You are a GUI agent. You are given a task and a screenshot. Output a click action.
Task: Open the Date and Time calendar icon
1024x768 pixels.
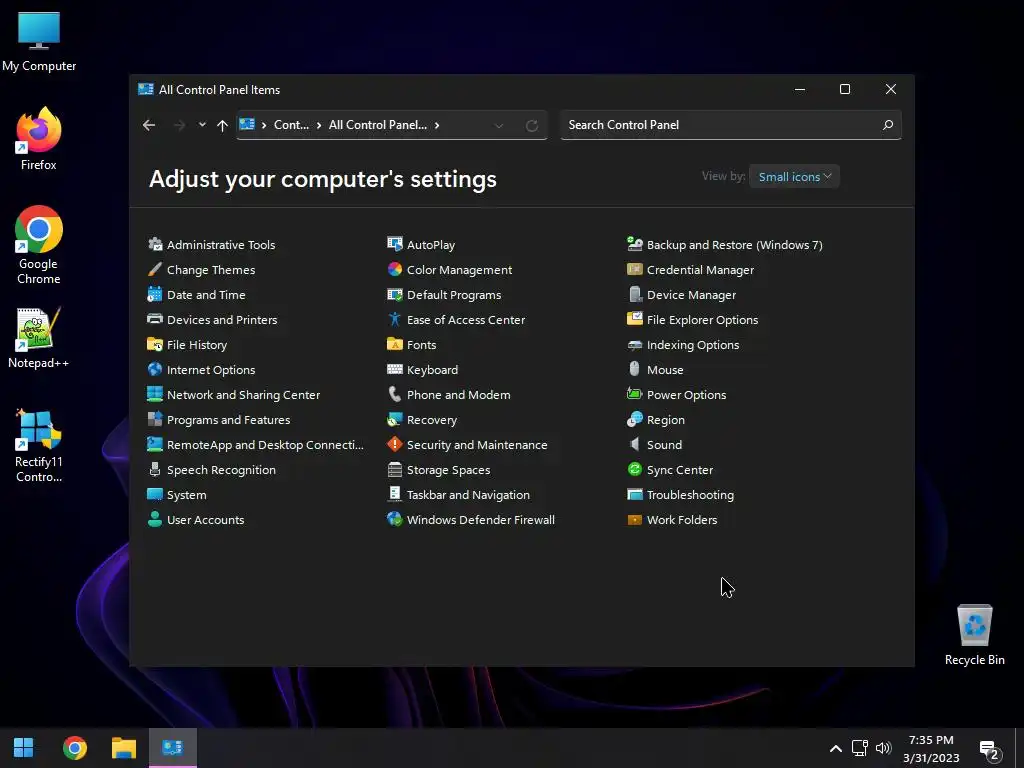pyautogui.click(x=155, y=295)
